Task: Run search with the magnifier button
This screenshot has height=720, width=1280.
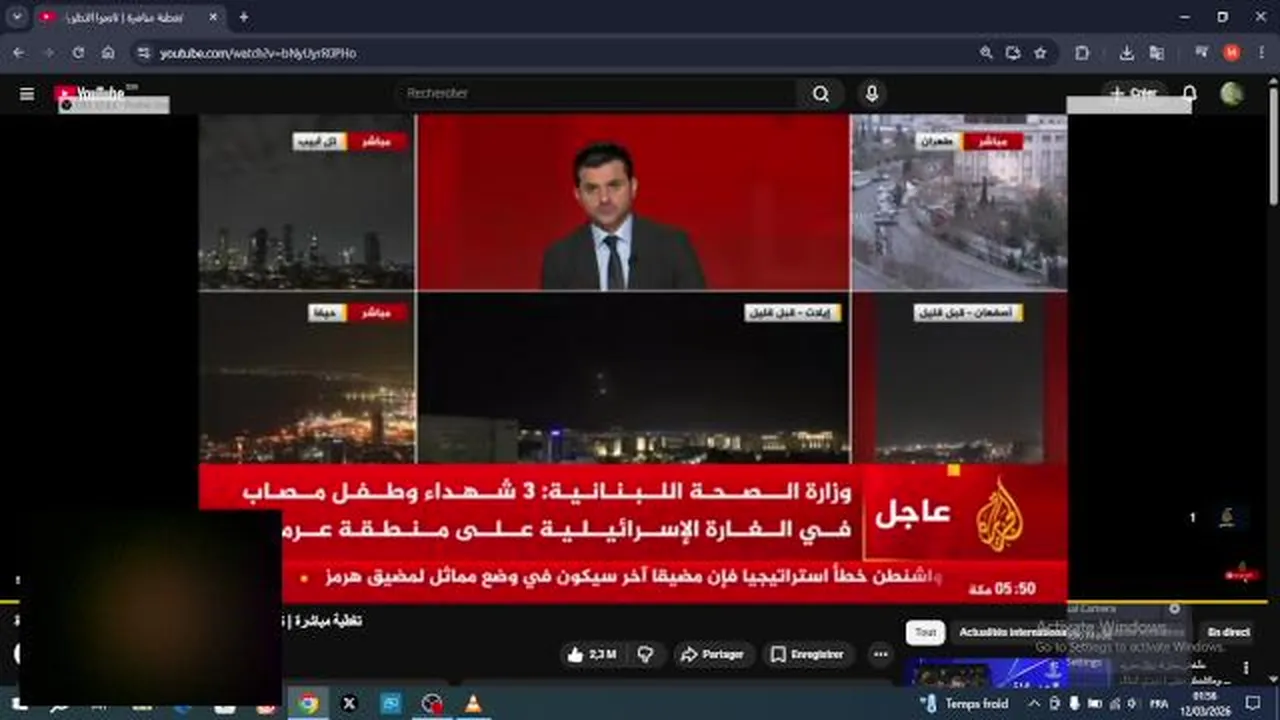Action: pyautogui.click(x=821, y=93)
